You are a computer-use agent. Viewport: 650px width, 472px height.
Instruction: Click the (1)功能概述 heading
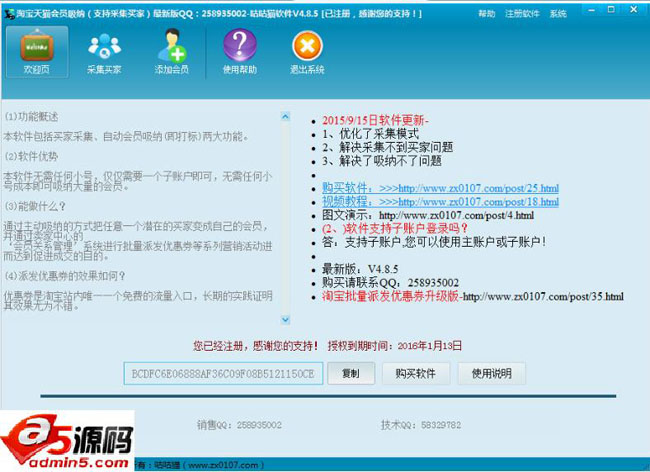(32, 117)
